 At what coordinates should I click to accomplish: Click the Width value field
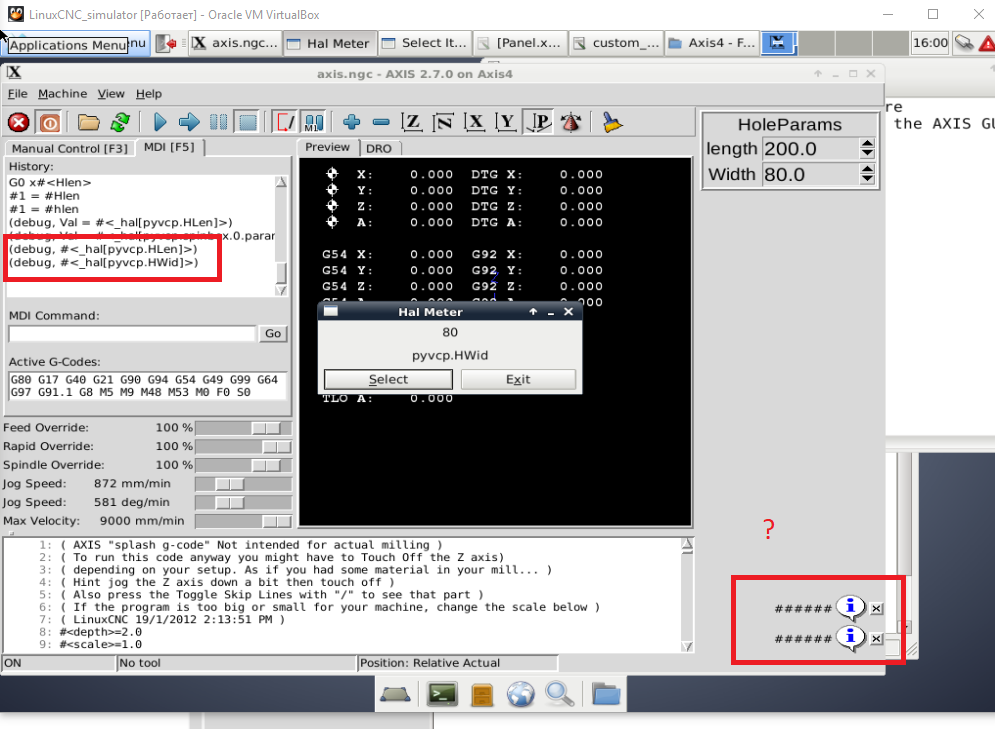point(810,174)
